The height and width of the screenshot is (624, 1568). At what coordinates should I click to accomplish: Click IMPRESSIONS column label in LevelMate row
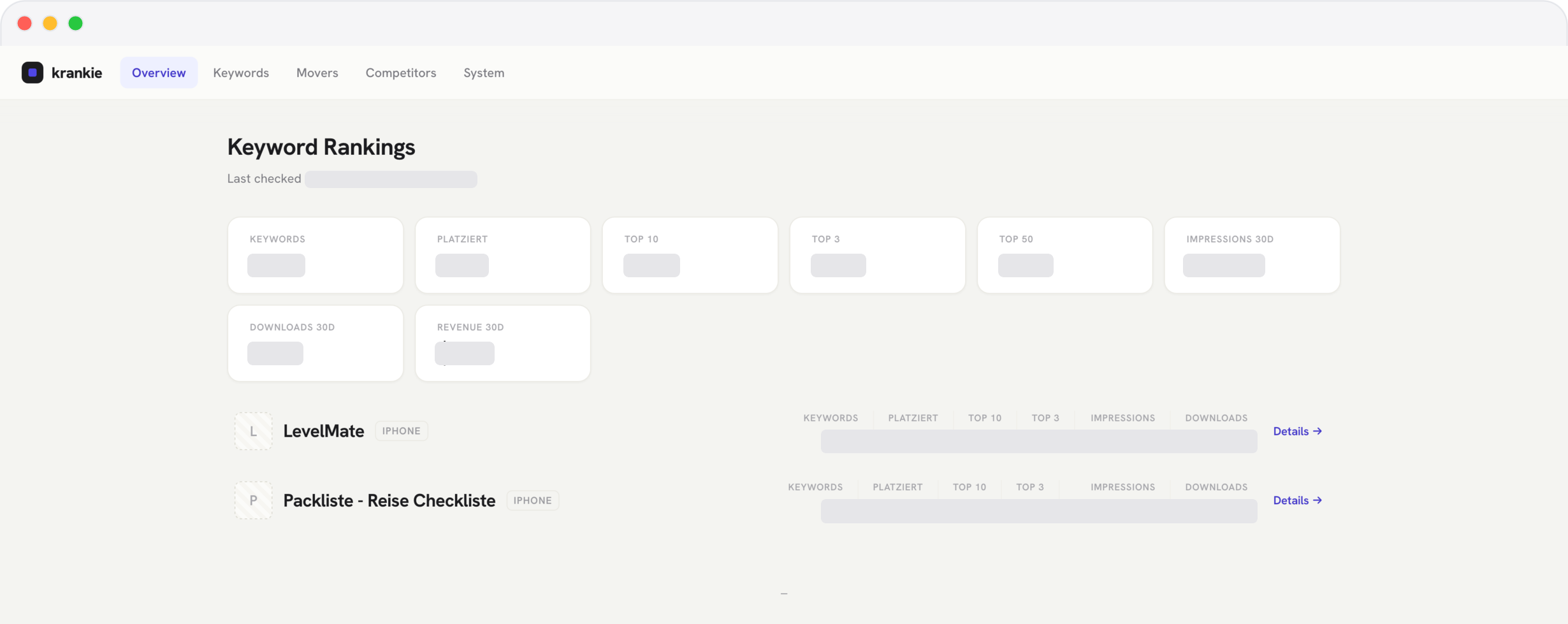[1122, 418]
